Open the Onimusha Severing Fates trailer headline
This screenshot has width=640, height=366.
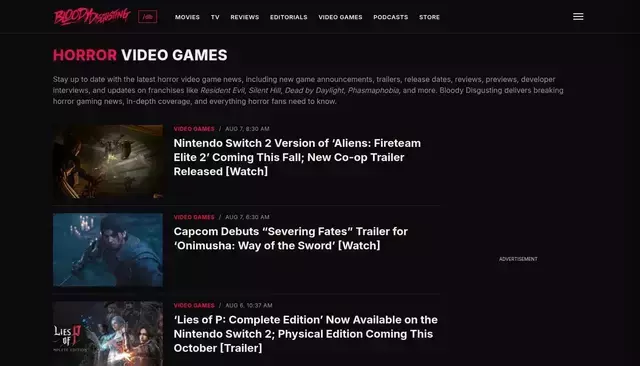291,238
